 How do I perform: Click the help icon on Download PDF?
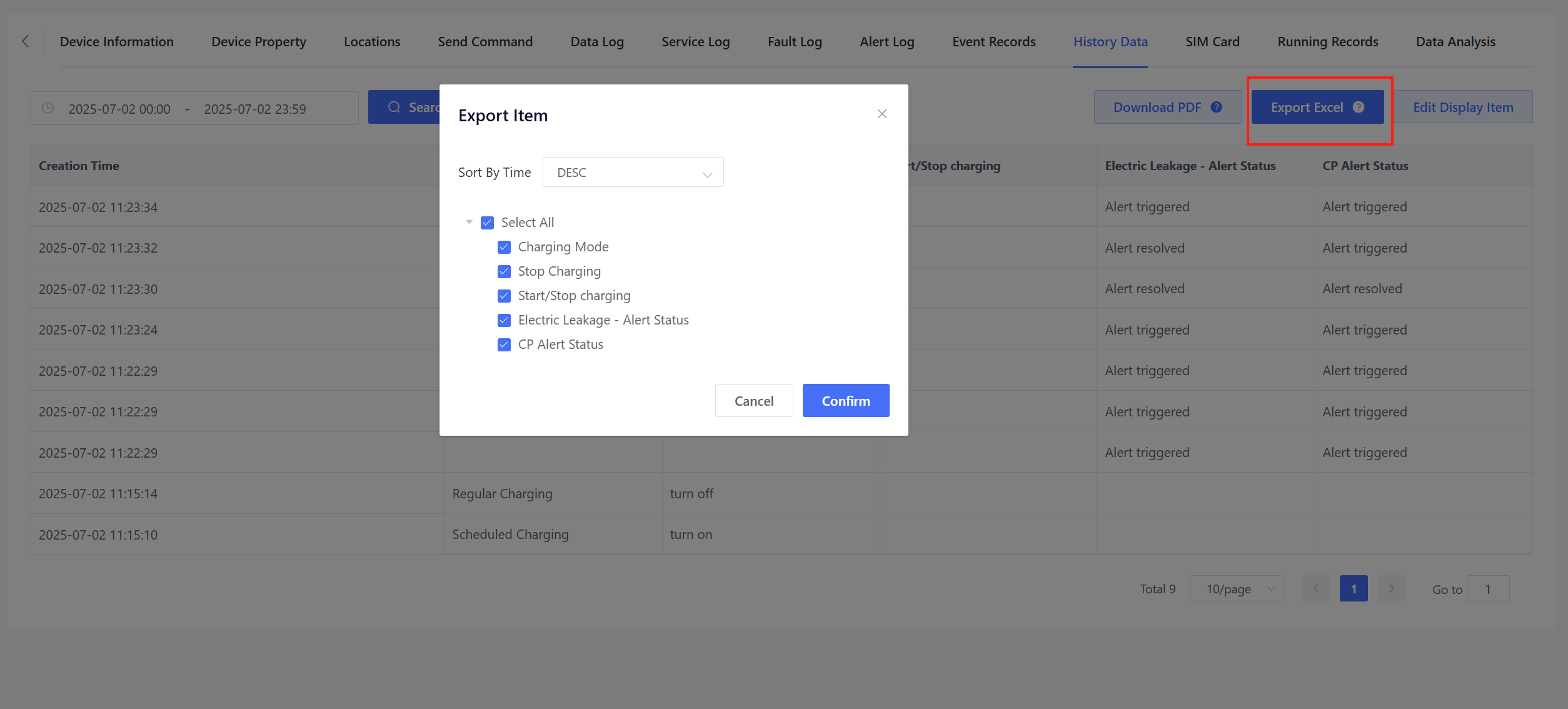click(x=1216, y=107)
